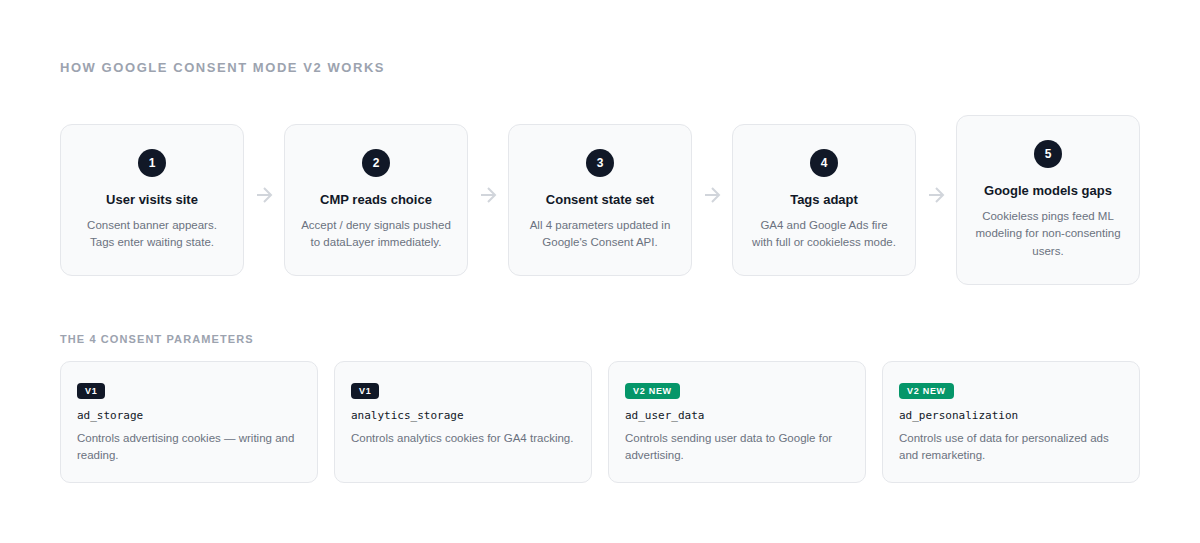
Task: Click the step 1 number circle
Action: [x=152, y=163]
